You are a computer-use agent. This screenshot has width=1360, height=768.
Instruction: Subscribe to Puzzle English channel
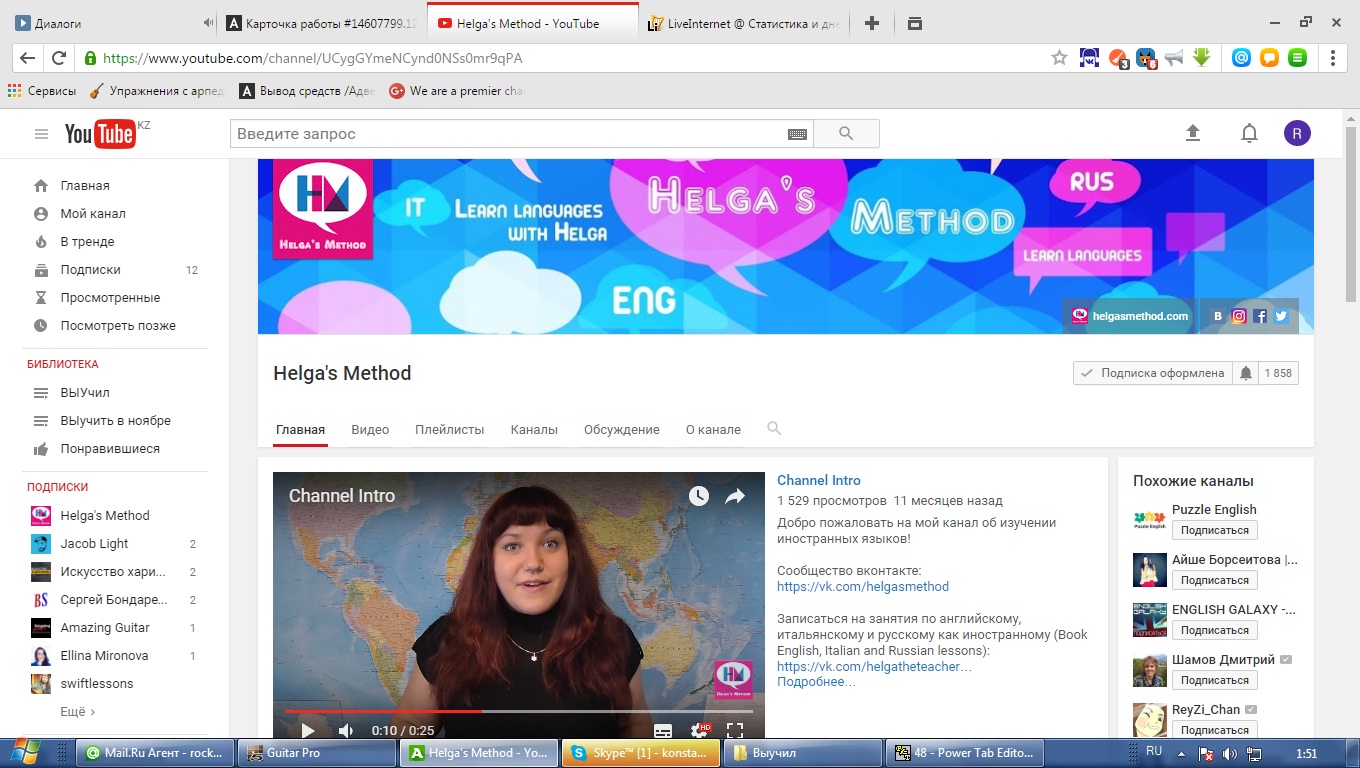point(1214,530)
